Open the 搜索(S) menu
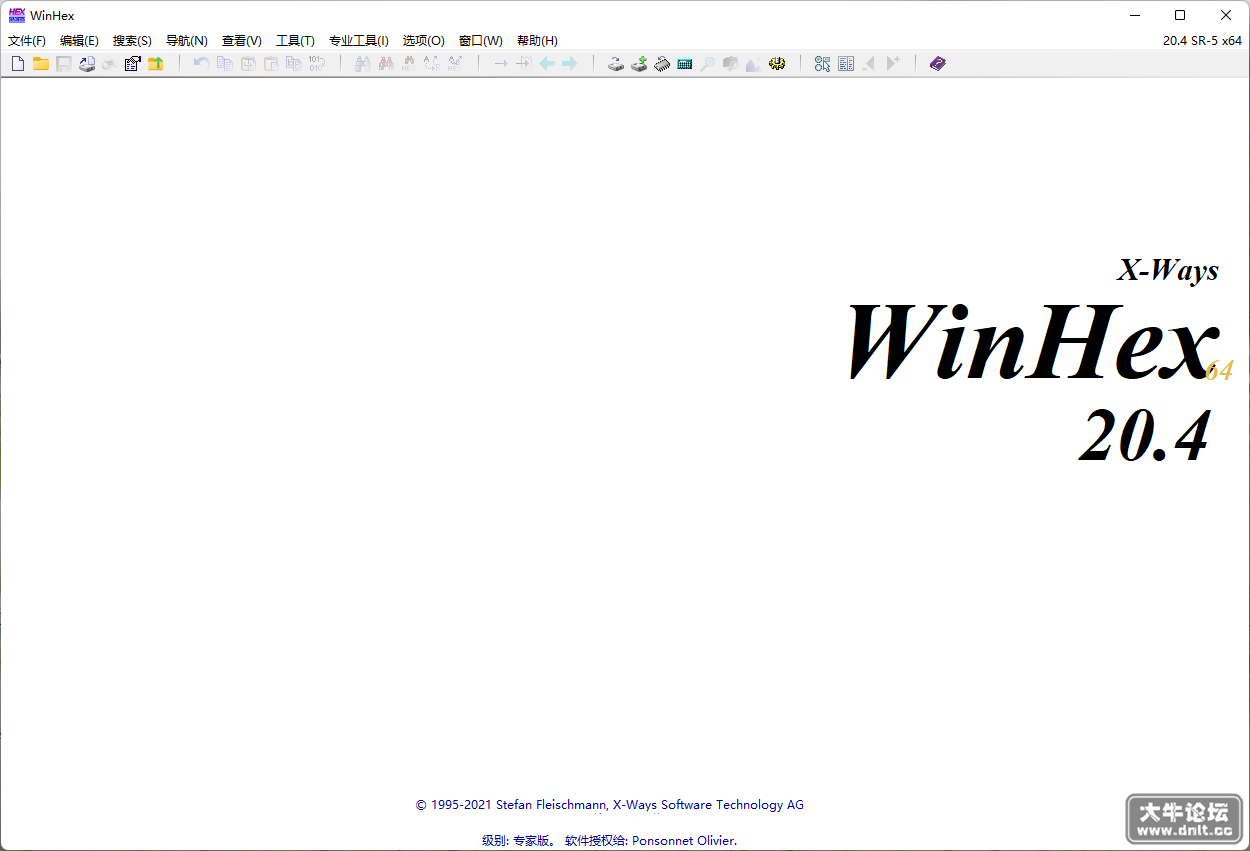 [132, 41]
